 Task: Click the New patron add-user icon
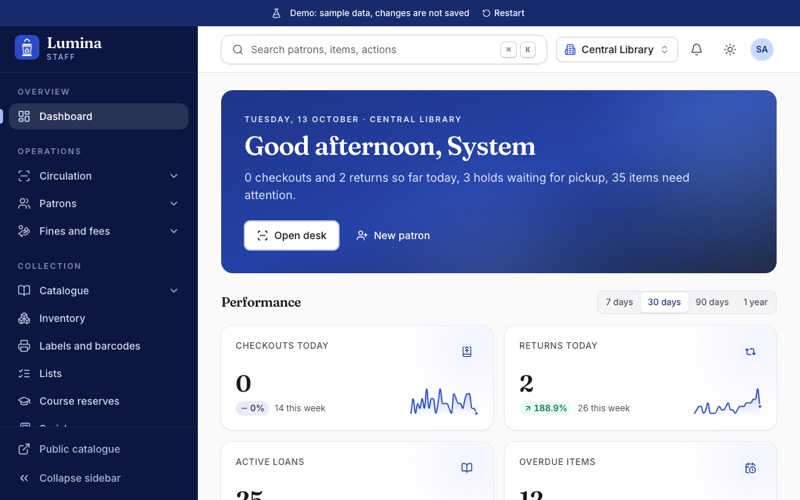tap(362, 235)
